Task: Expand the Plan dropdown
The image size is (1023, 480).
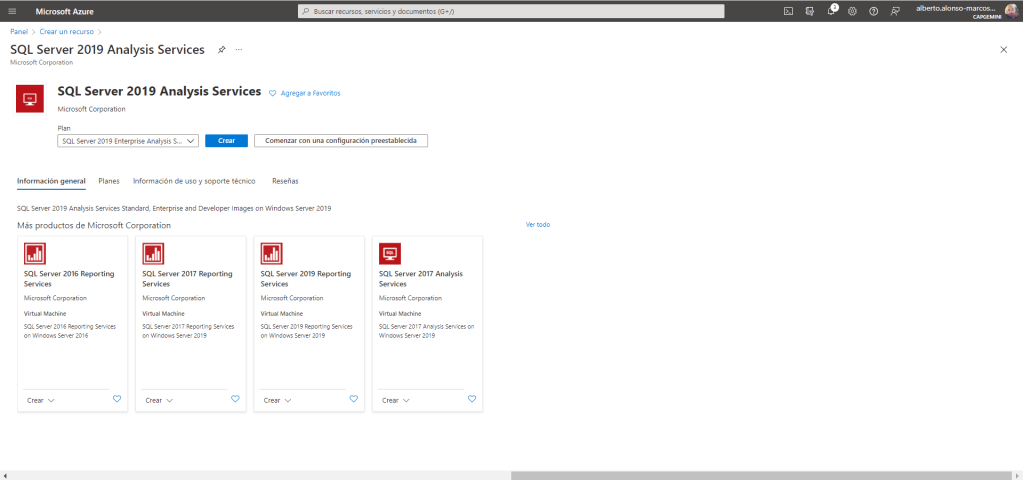Action: [128, 141]
